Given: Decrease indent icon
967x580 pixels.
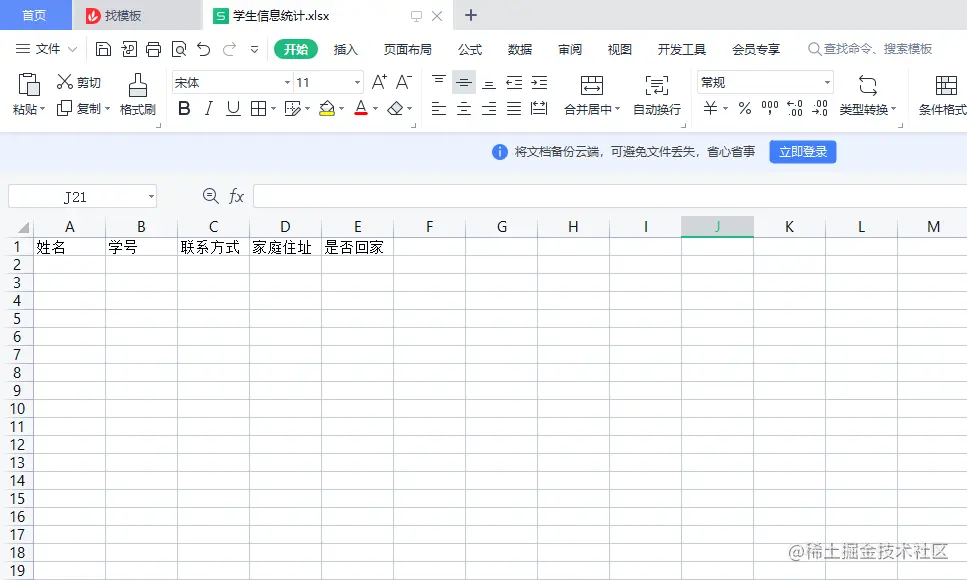Looking at the screenshot, I should point(514,82).
